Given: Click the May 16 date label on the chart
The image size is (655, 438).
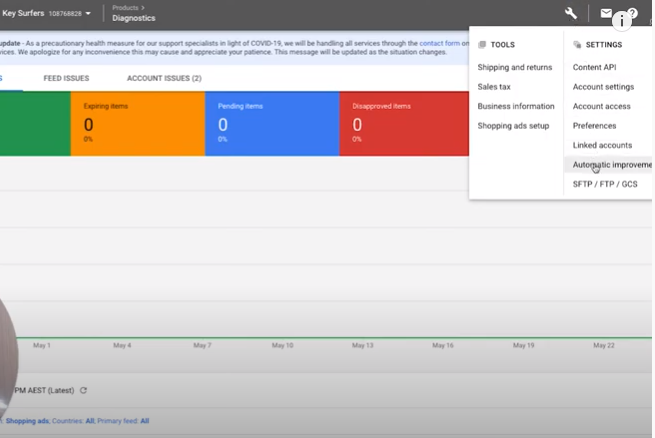Looking at the screenshot, I should click(443, 345).
